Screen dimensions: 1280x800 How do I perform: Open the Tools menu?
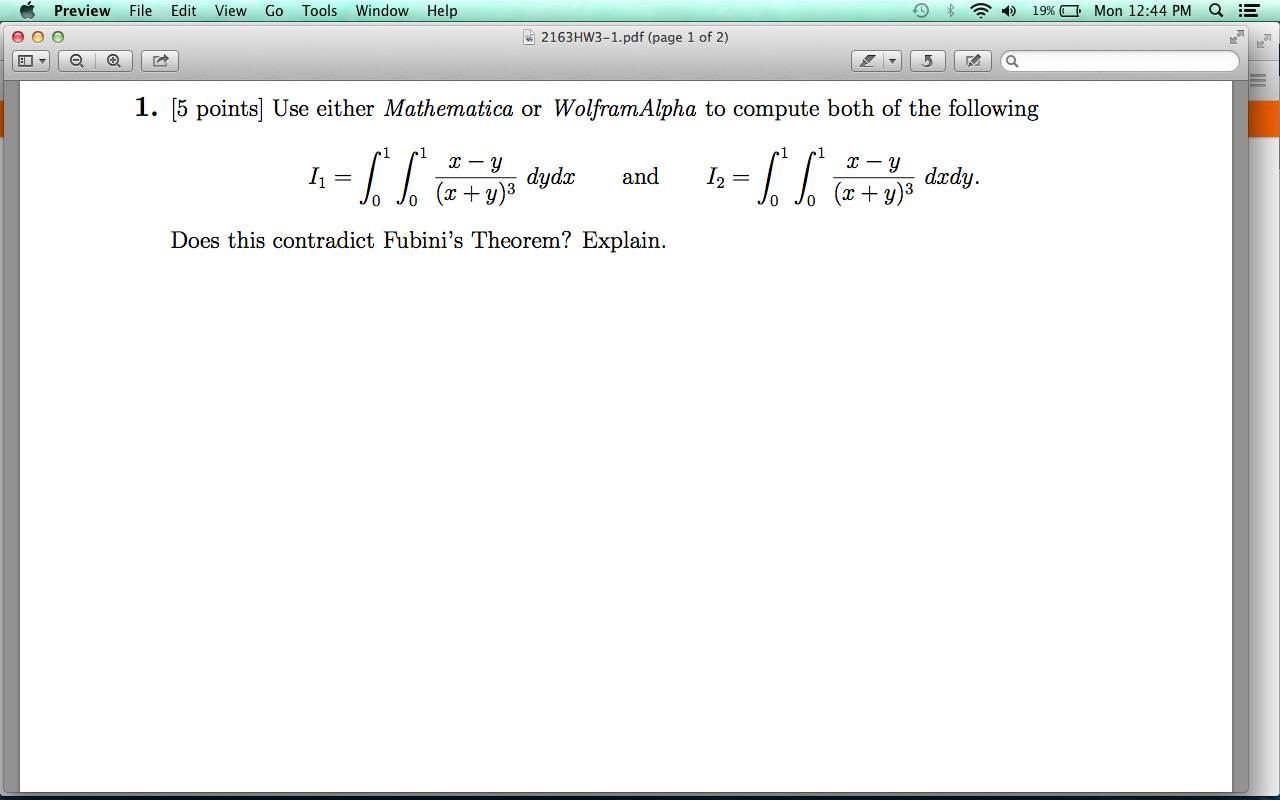point(319,11)
